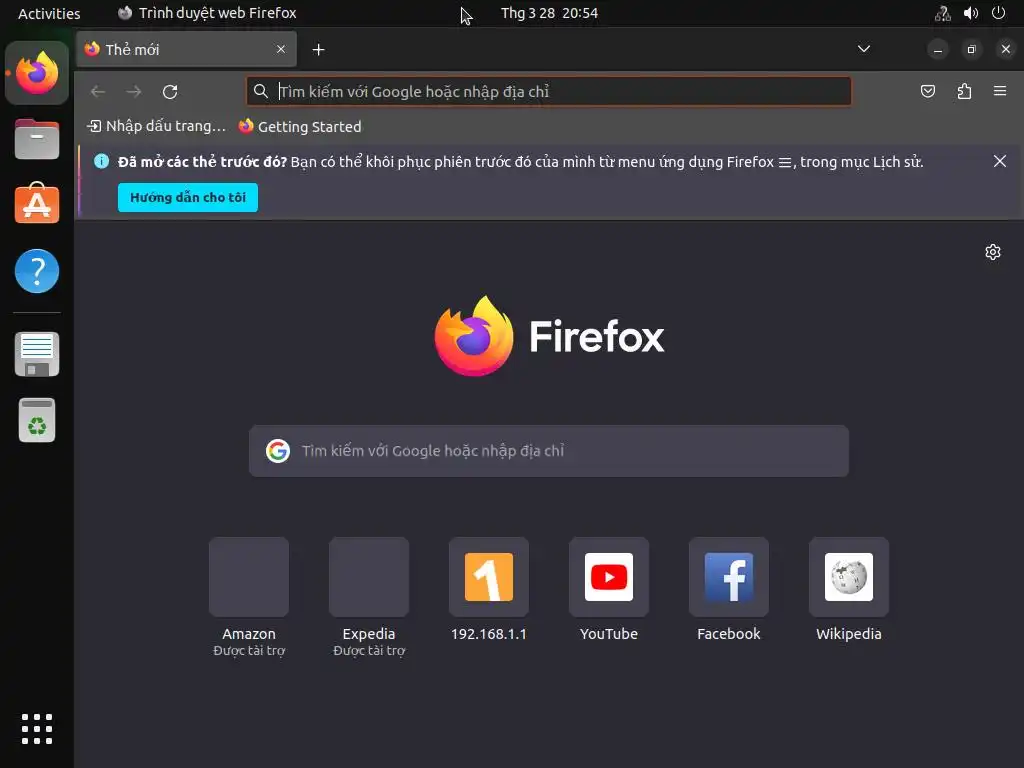Click the volume speaker icon
This screenshot has height=768, width=1024.
pyautogui.click(x=971, y=13)
